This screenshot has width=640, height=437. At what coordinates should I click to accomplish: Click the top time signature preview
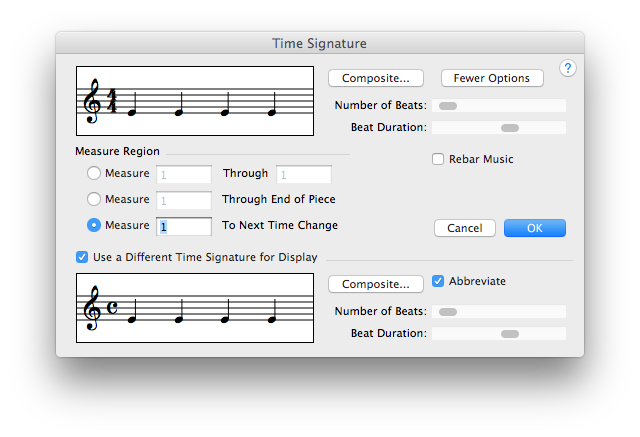[196, 101]
